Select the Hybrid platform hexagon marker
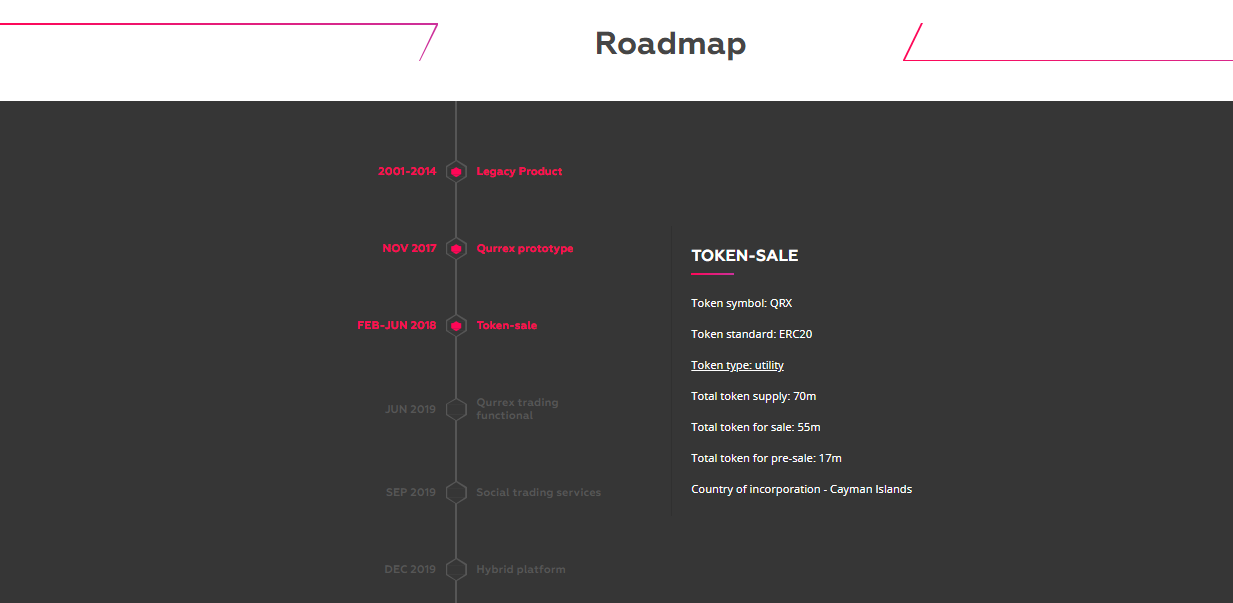This screenshot has width=1233, height=603. pyautogui.click(x=456, y=569)
